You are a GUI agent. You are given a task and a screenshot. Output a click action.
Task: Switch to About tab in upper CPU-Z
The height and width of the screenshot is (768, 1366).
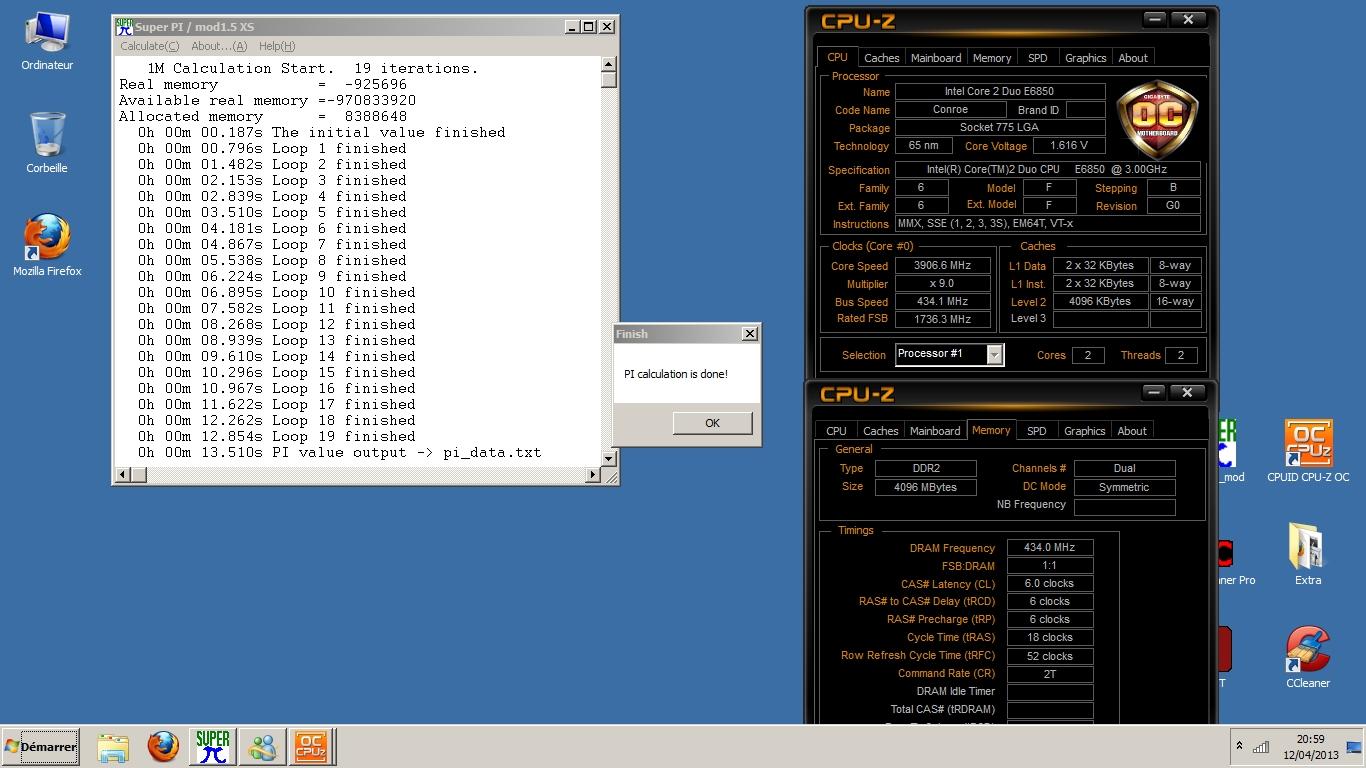pyautogui.click(x=1133, y=58)
